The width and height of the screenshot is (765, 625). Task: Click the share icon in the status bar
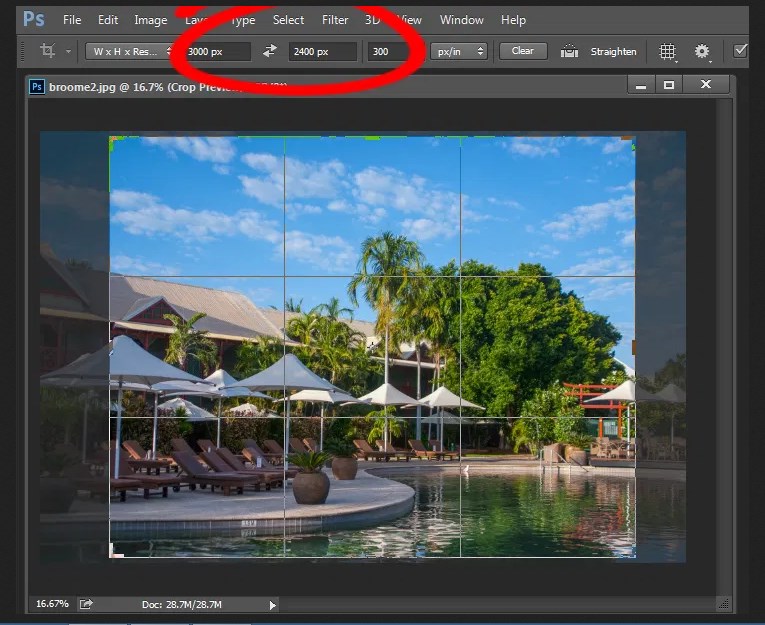[x=87, y=604]
